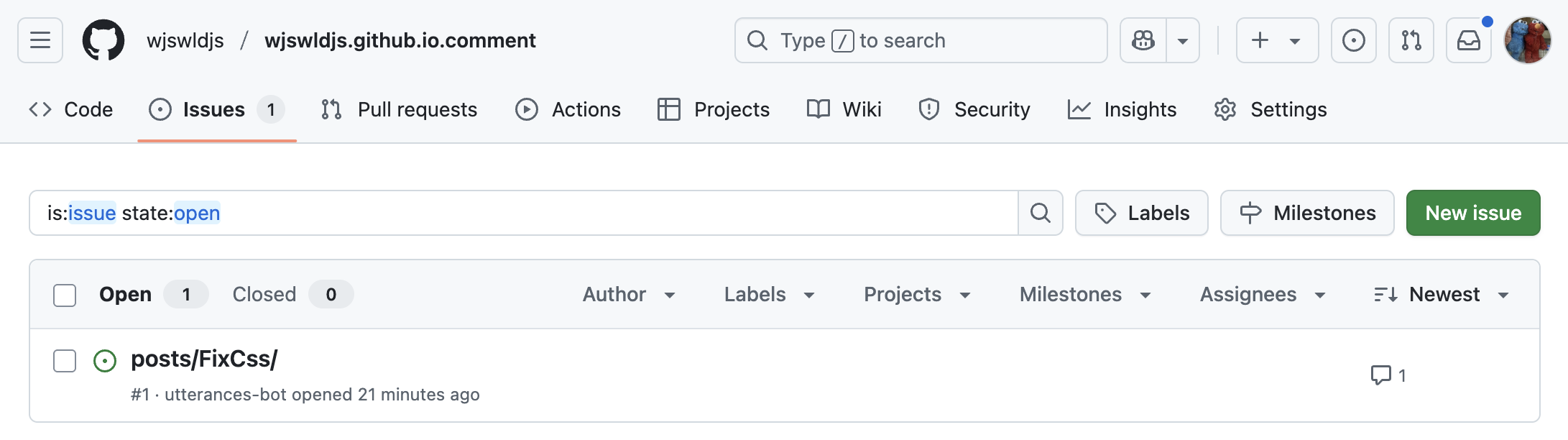Click the magnifier search issues button
Screen dimensions: 1568x440
coord(1040,213)
